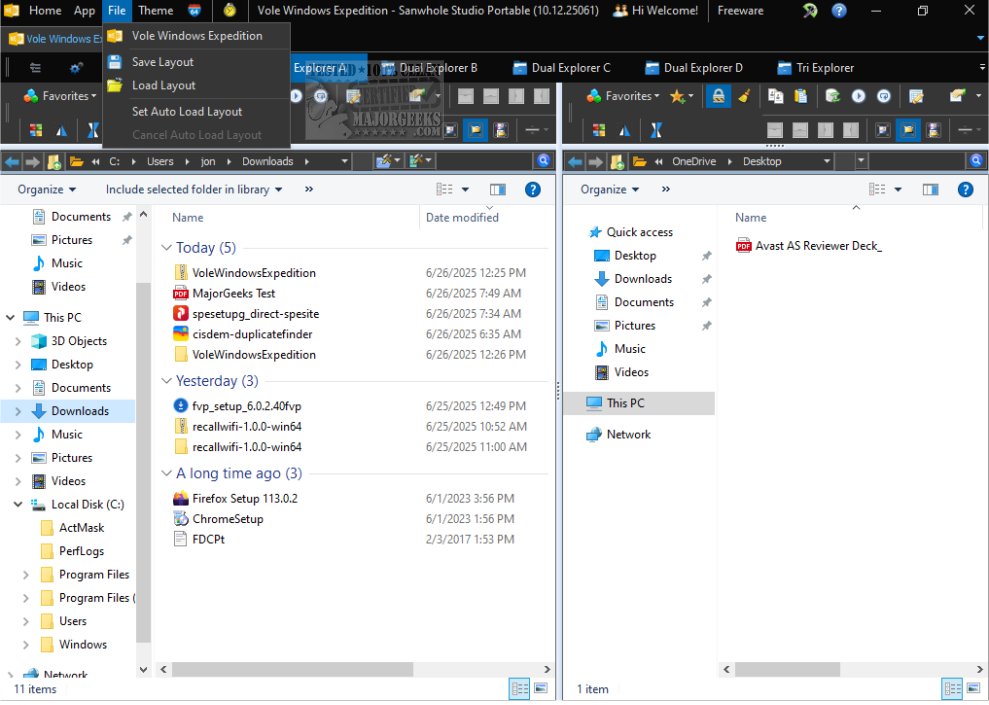This screenshot has width=989, height=705.
Task: Switch to large icons view in right status bar
Action: tap(974, 689)
